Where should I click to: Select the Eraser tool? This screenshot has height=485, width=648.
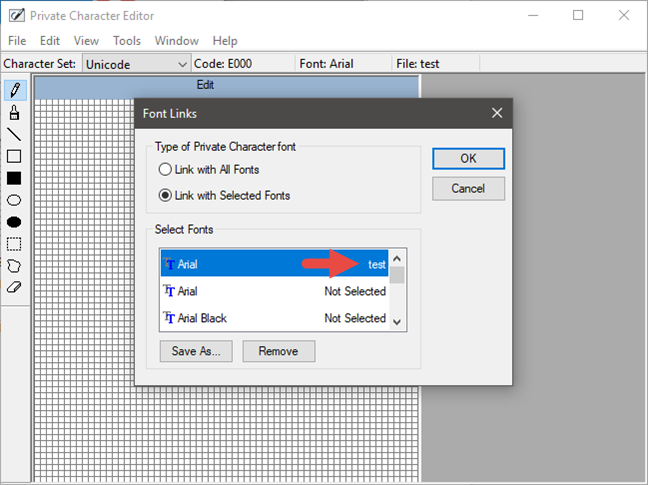point(14,287)
